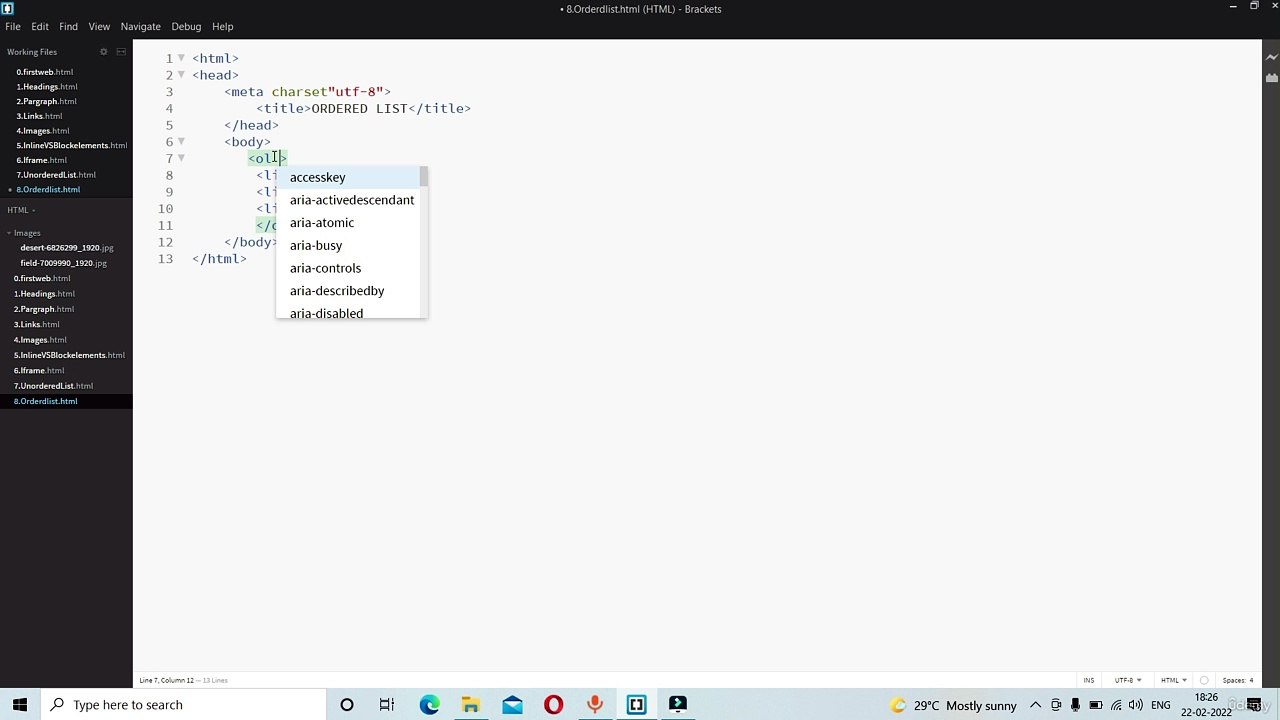Launch Opera browser from taskbar

click(x=553, y=705)
